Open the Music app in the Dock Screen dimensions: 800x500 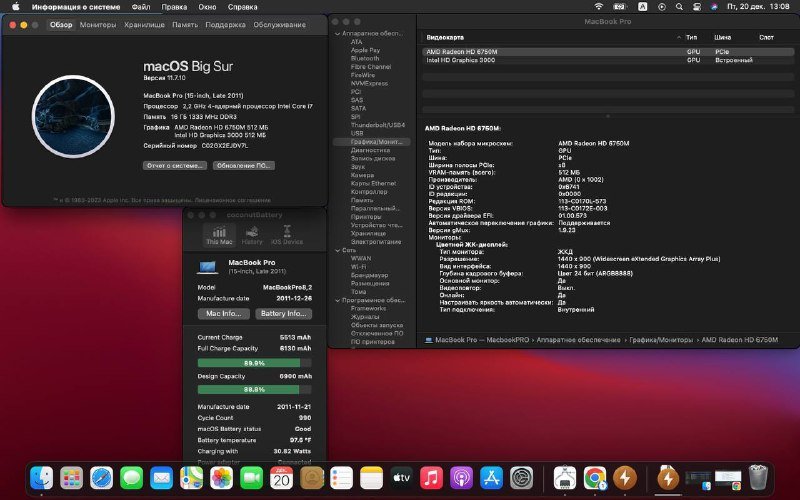click(431, 478)
